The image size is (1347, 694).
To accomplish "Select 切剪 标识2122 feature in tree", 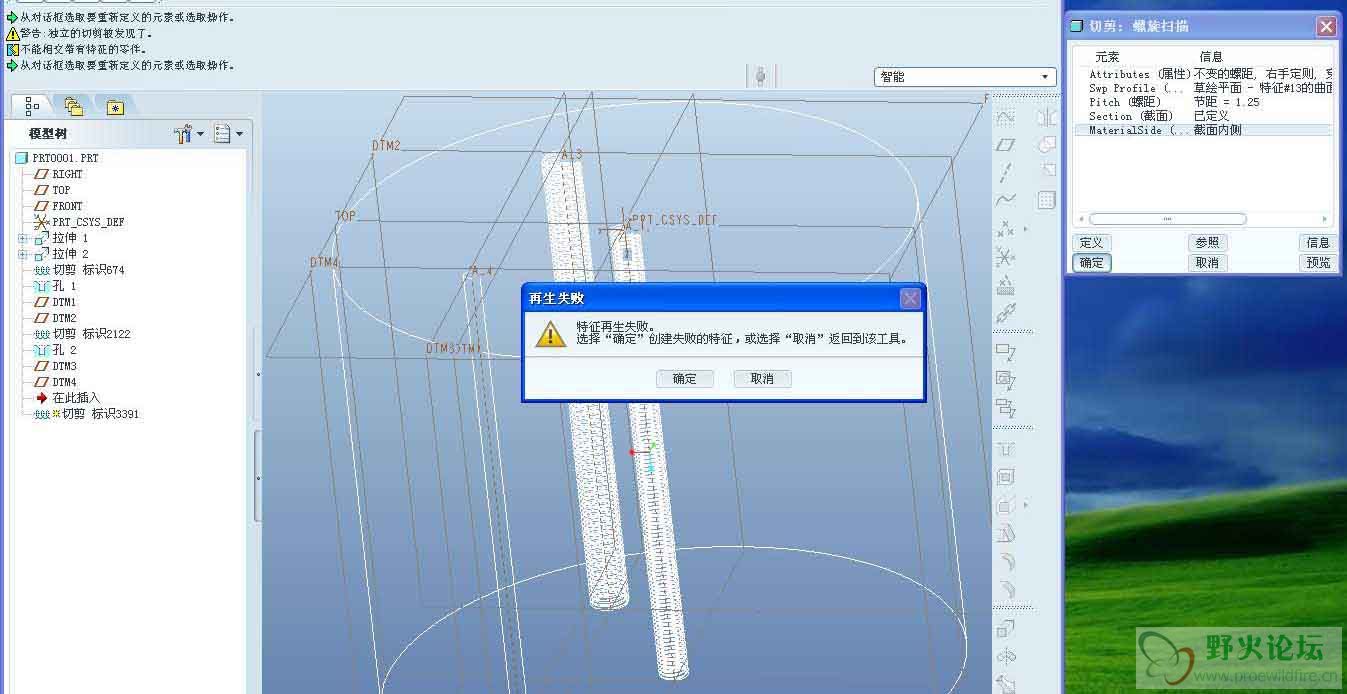I will point(82,334).
